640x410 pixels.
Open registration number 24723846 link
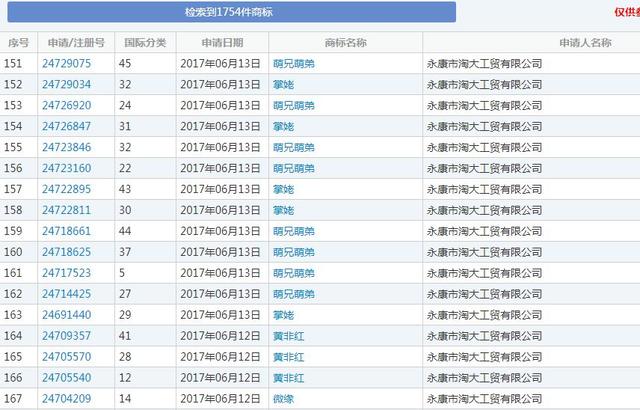(66, 147)
